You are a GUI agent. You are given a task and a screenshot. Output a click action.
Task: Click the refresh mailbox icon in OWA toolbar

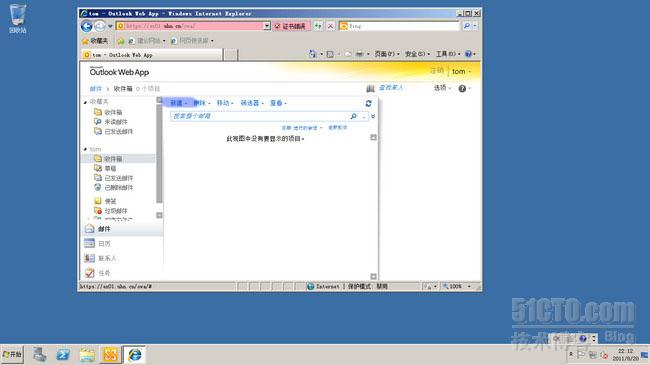(x=368, y=103)
